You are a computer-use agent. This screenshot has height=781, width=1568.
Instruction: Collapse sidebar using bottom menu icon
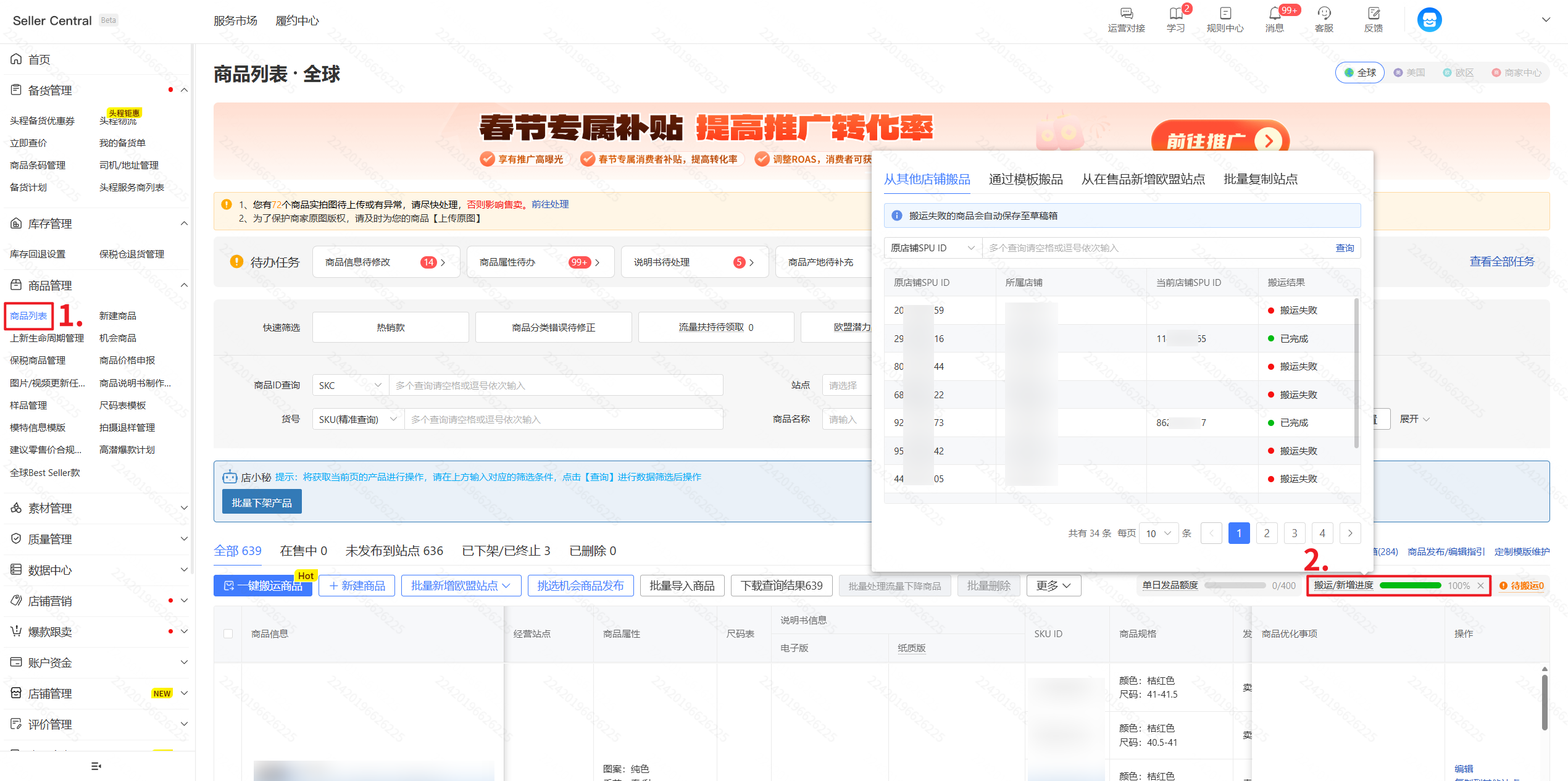click(x=96, y=766)
